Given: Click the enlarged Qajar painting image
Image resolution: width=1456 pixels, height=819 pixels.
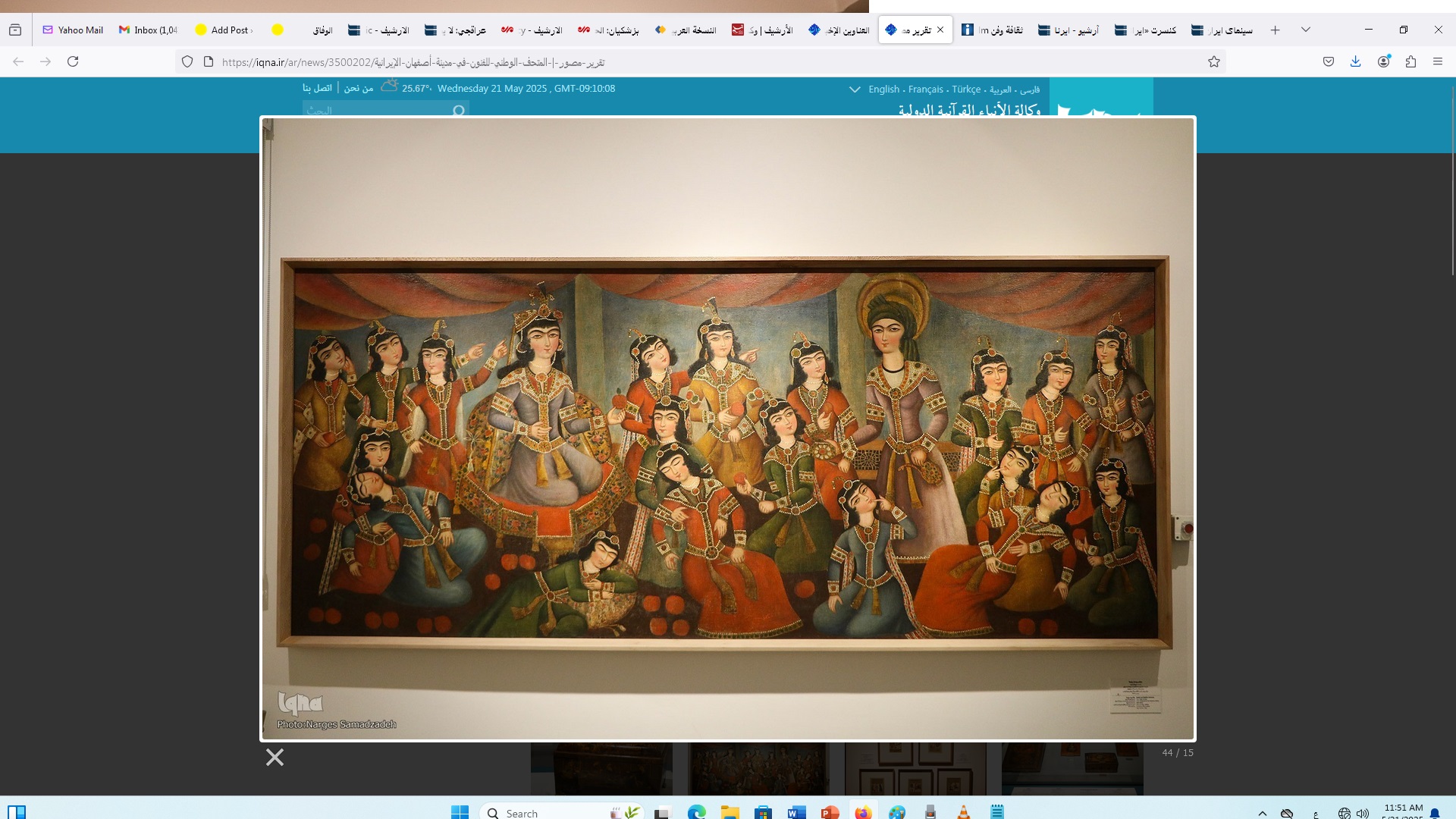Looking at the screenshot, I should [x=727, y=428].
